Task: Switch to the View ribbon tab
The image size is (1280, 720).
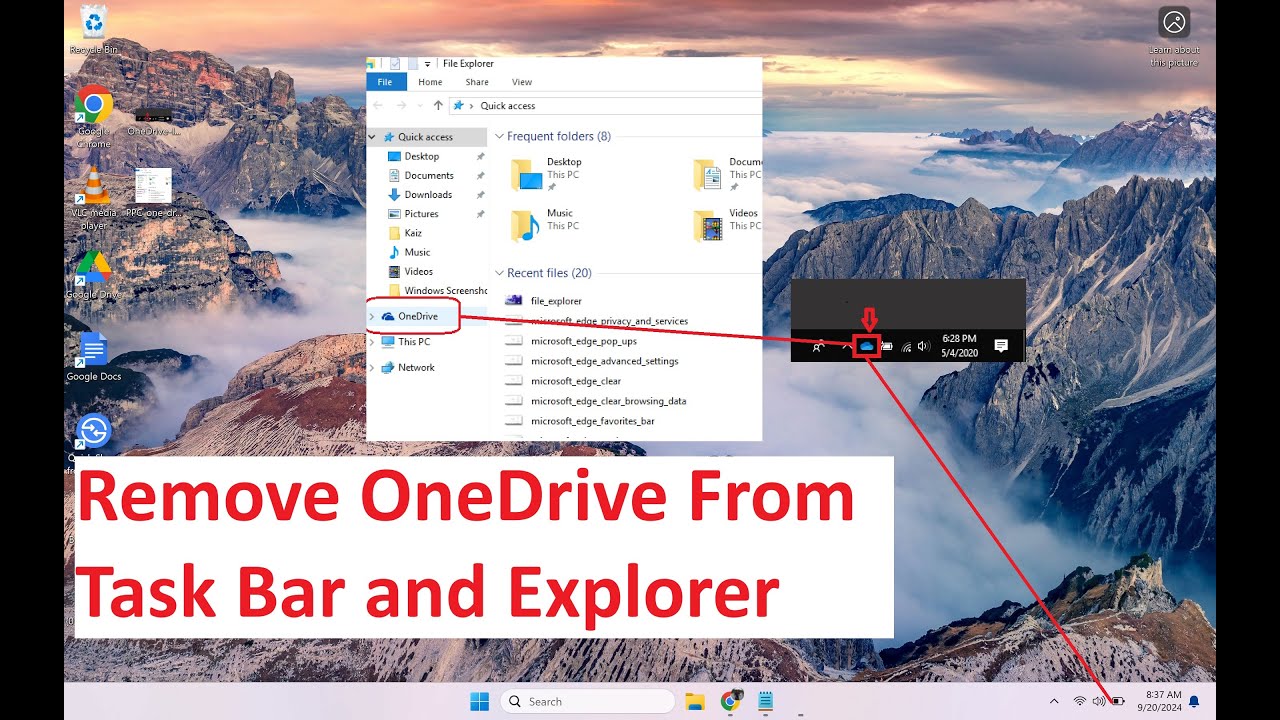Action: pos(522,82)
